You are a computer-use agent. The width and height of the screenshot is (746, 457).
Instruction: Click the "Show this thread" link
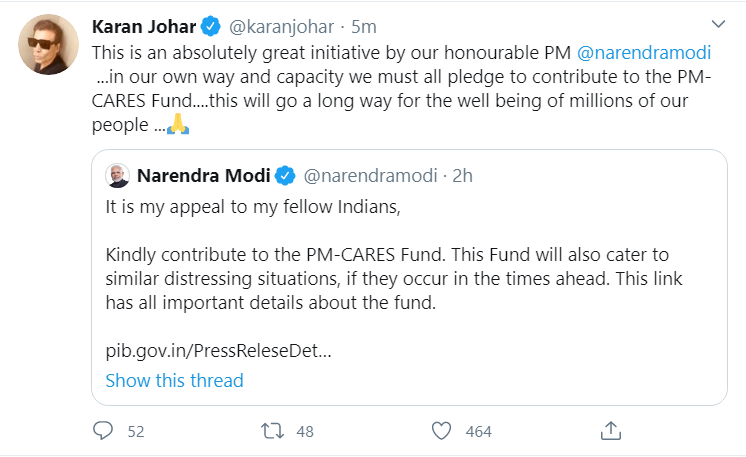coord(174,380)
